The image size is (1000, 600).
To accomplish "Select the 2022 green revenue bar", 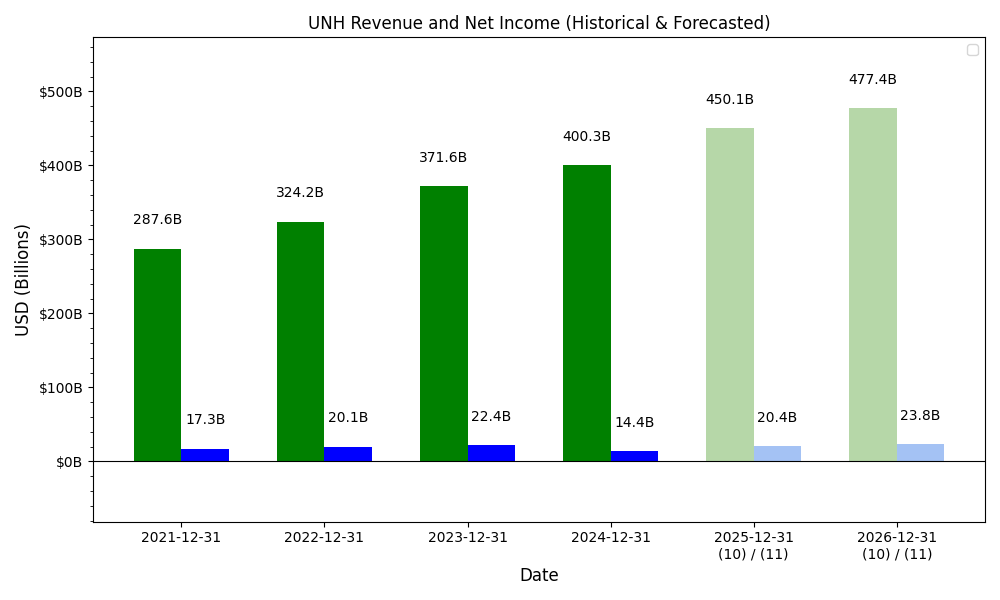I will click(x=300, y=342).
